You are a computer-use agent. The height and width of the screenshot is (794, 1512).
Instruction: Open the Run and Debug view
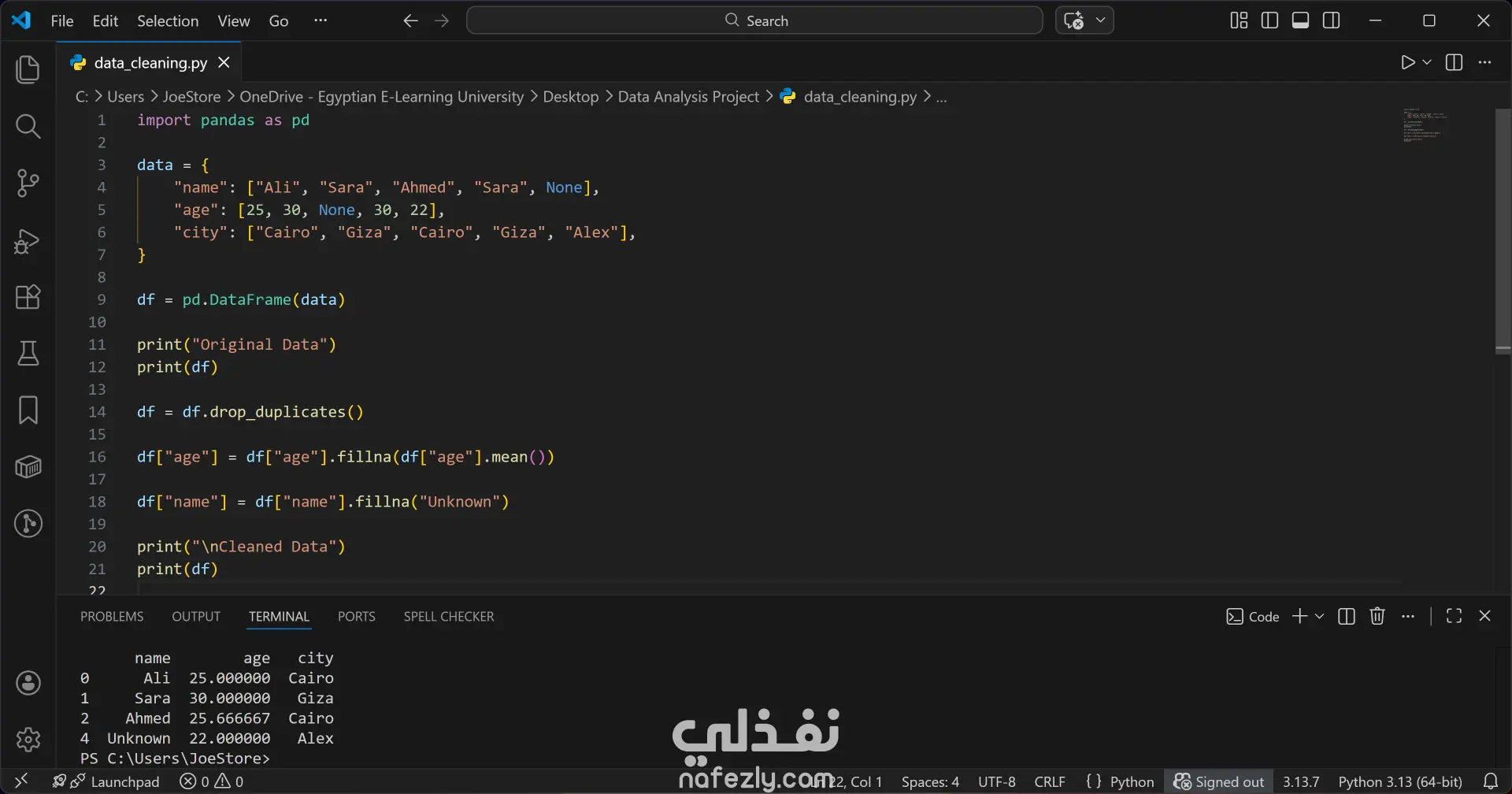28,240
